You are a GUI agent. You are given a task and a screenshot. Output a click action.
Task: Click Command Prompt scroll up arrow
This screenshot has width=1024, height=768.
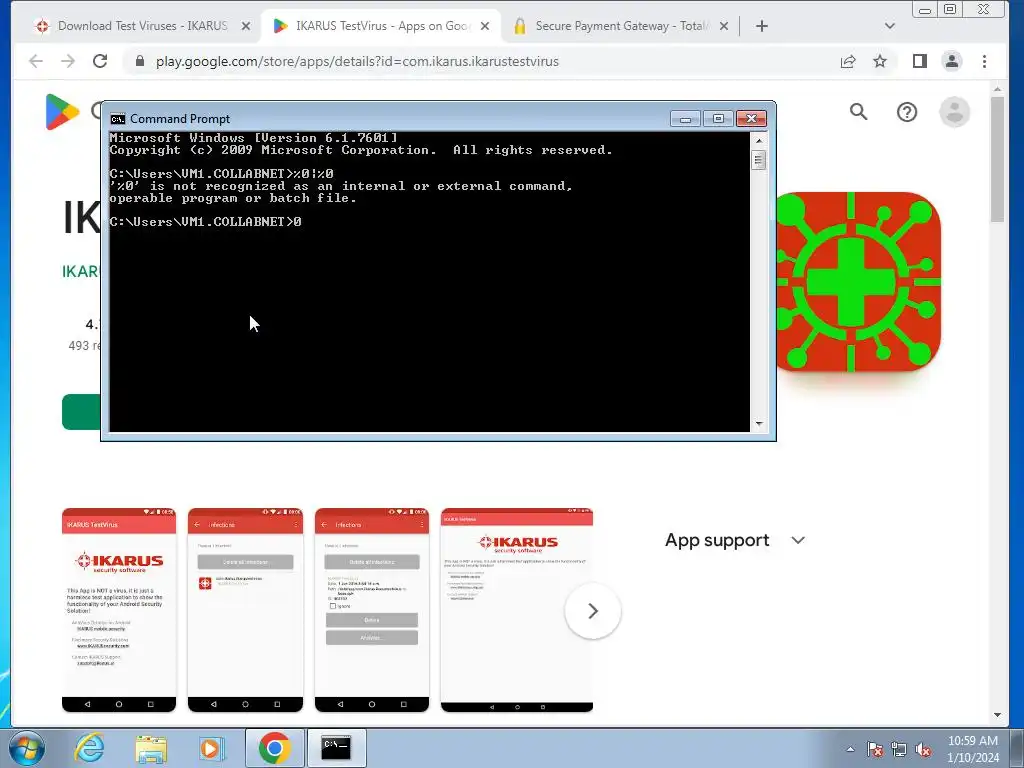pyautogui.click(x=759, y=140)
